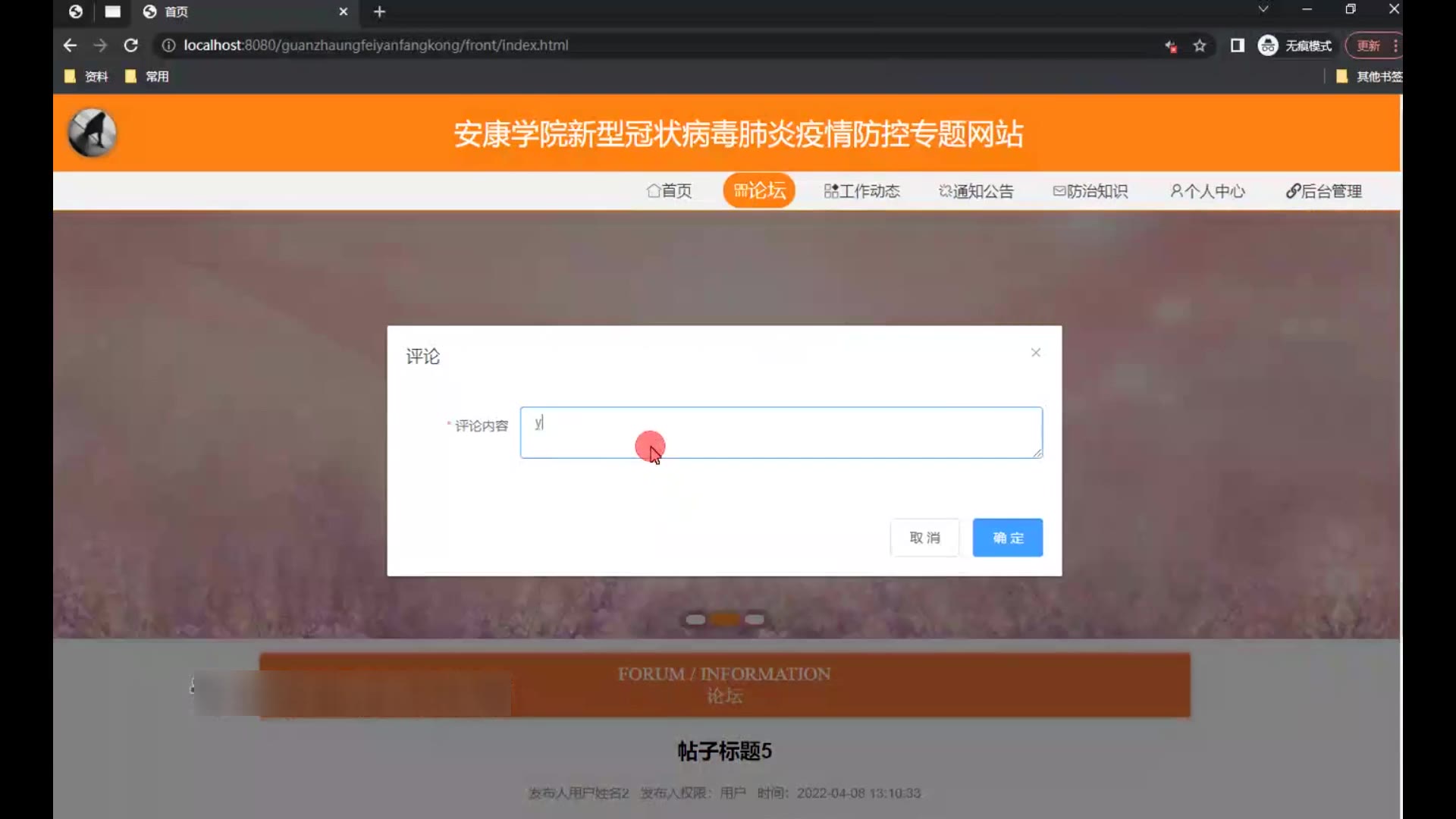Select the first carousel indicator dot
Viewport: 1456px width, 819px height.
pos(695,620)
